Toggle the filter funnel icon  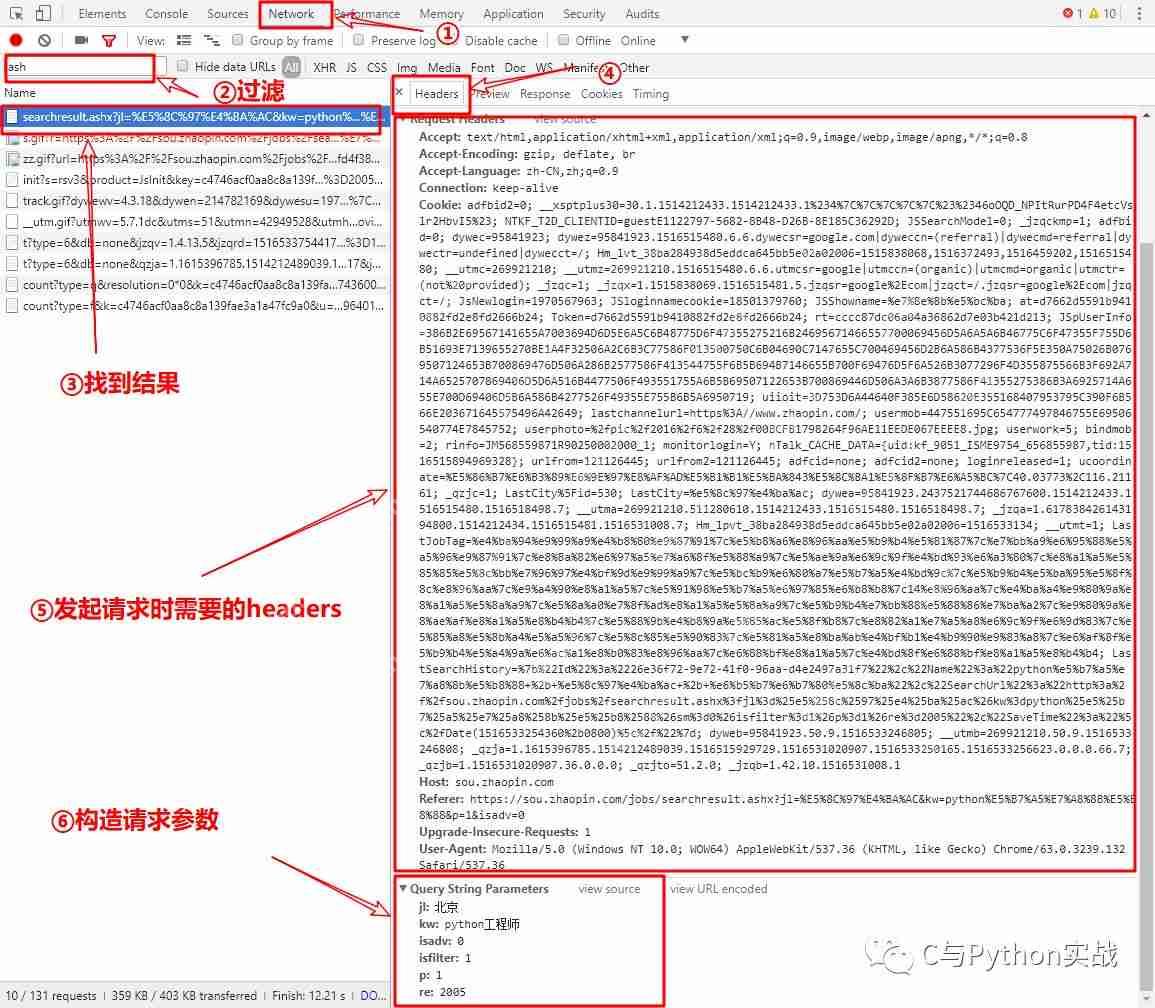108,41
